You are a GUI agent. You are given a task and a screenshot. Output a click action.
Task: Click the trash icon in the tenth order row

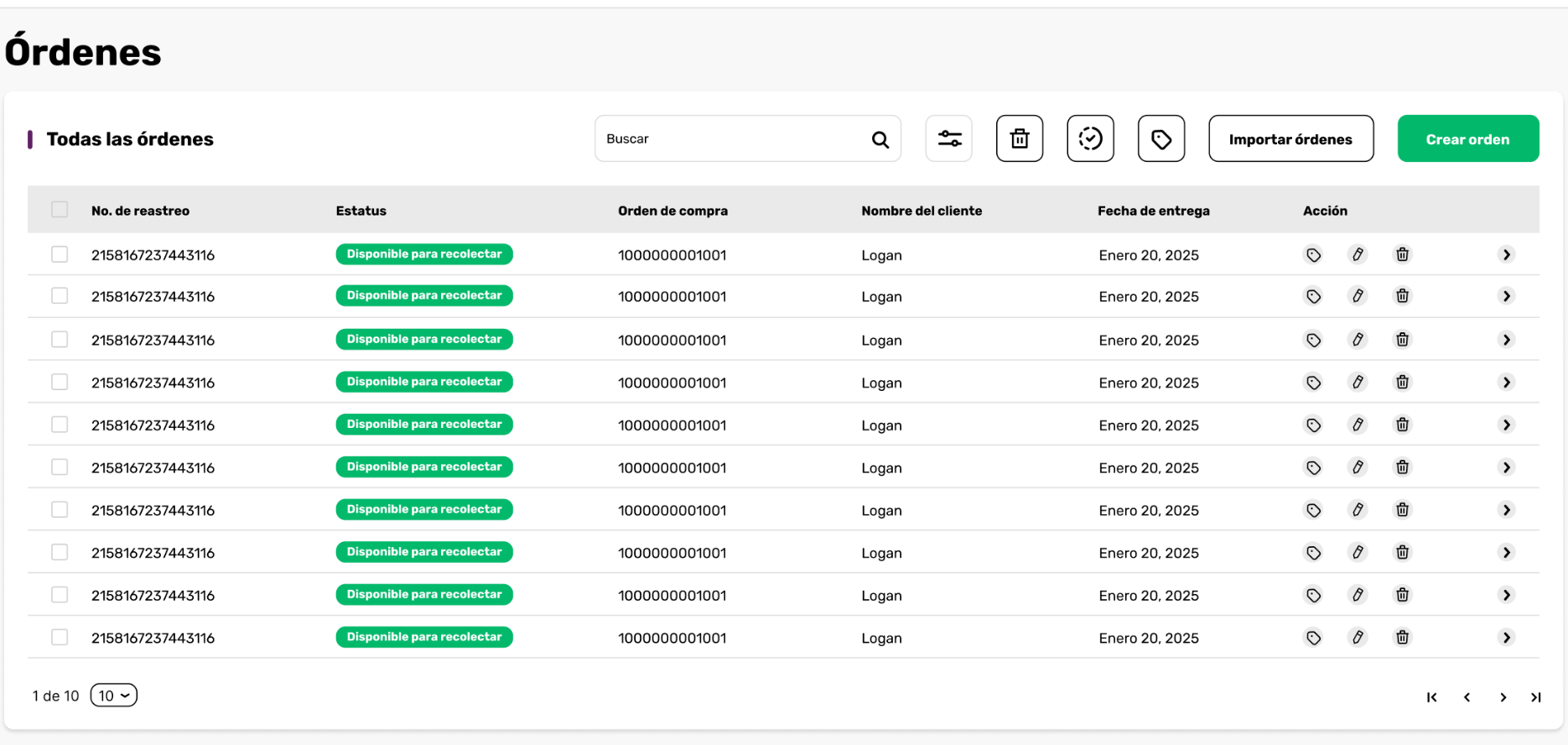click(1402, 638)
